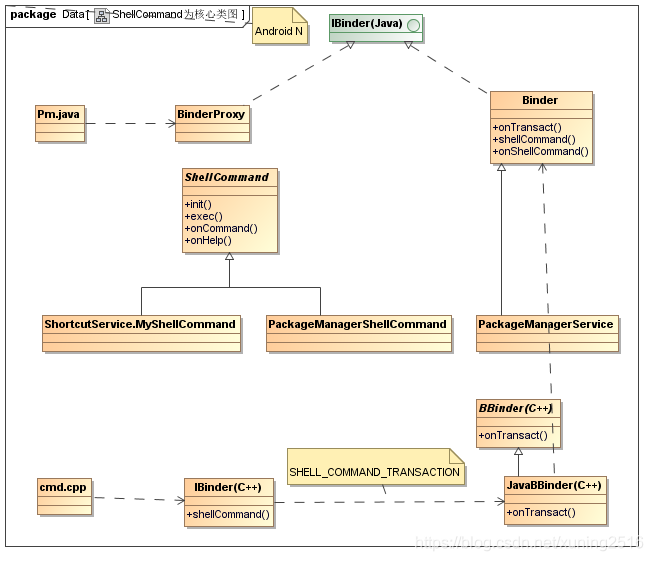Click the class diagram icon in the title tab
This screenshot has height=561, width=653.
click(x=101, y=16)
